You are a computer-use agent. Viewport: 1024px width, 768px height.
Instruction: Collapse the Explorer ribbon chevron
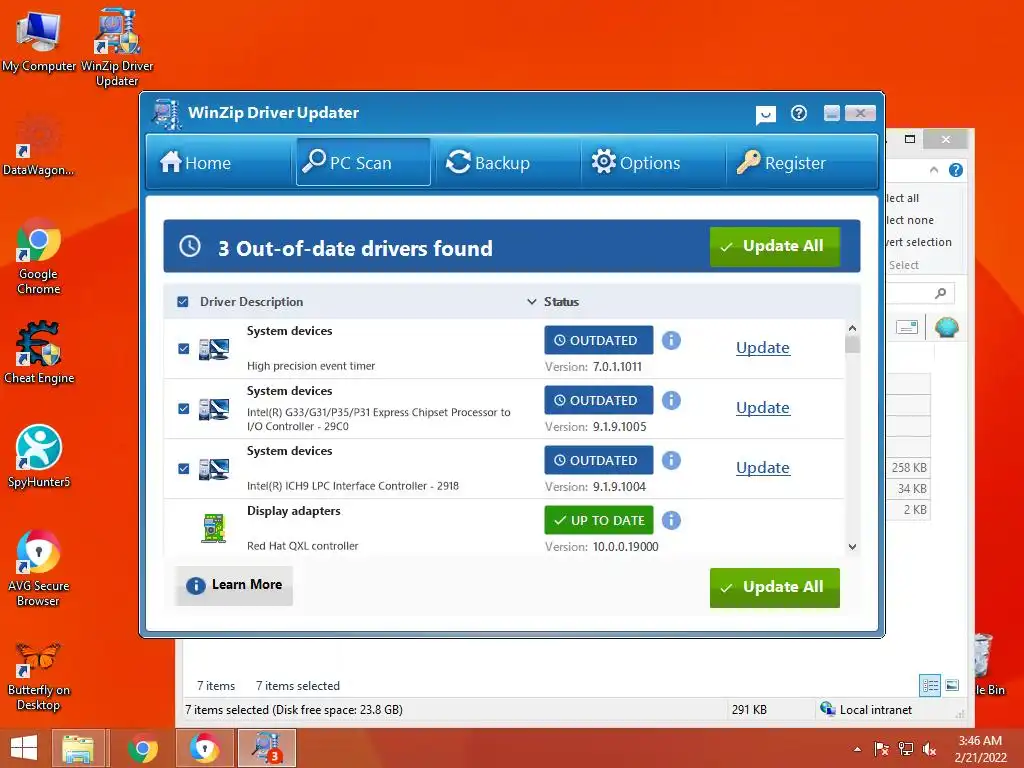coord(934,170)
